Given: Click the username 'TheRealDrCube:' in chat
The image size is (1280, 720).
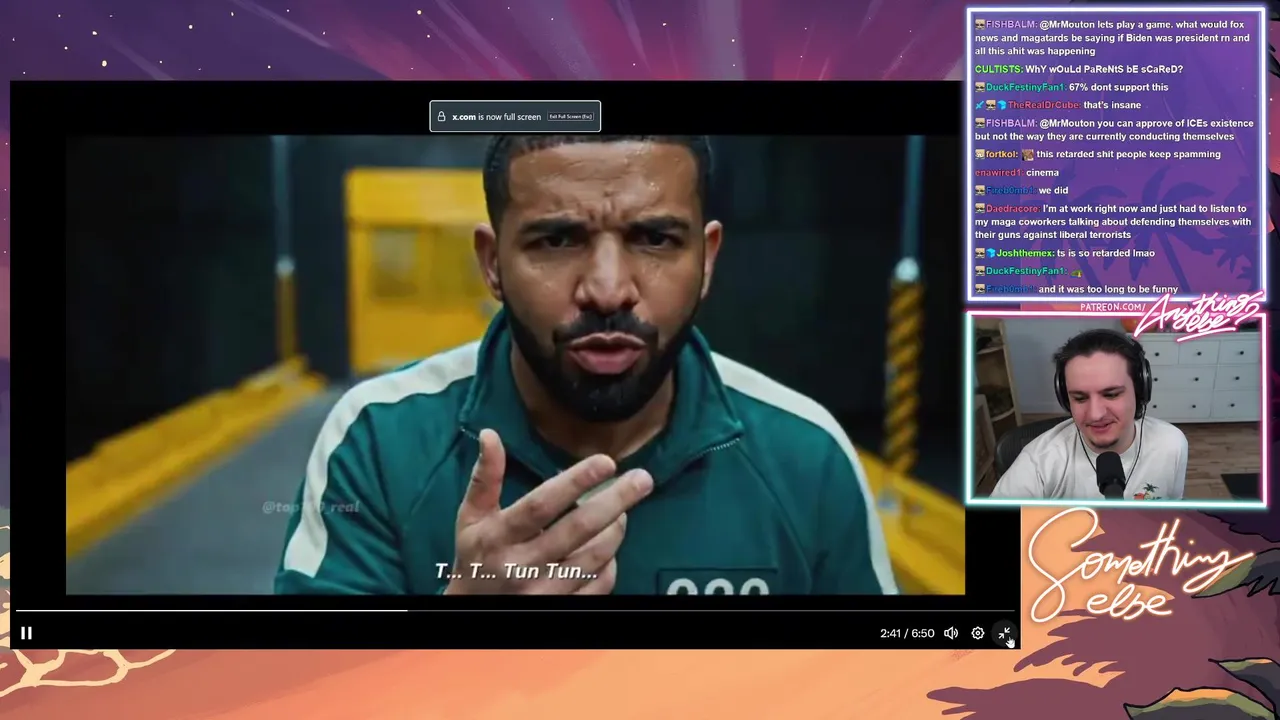Looking at the screenshot, I should pyautogui.click(x=1044, y=105).
